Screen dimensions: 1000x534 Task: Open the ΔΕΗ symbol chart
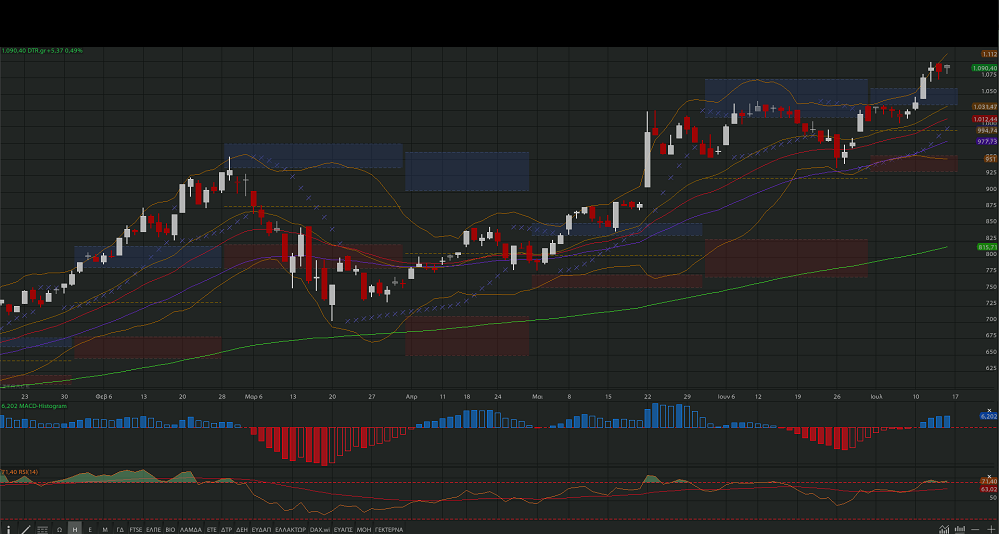242,530
